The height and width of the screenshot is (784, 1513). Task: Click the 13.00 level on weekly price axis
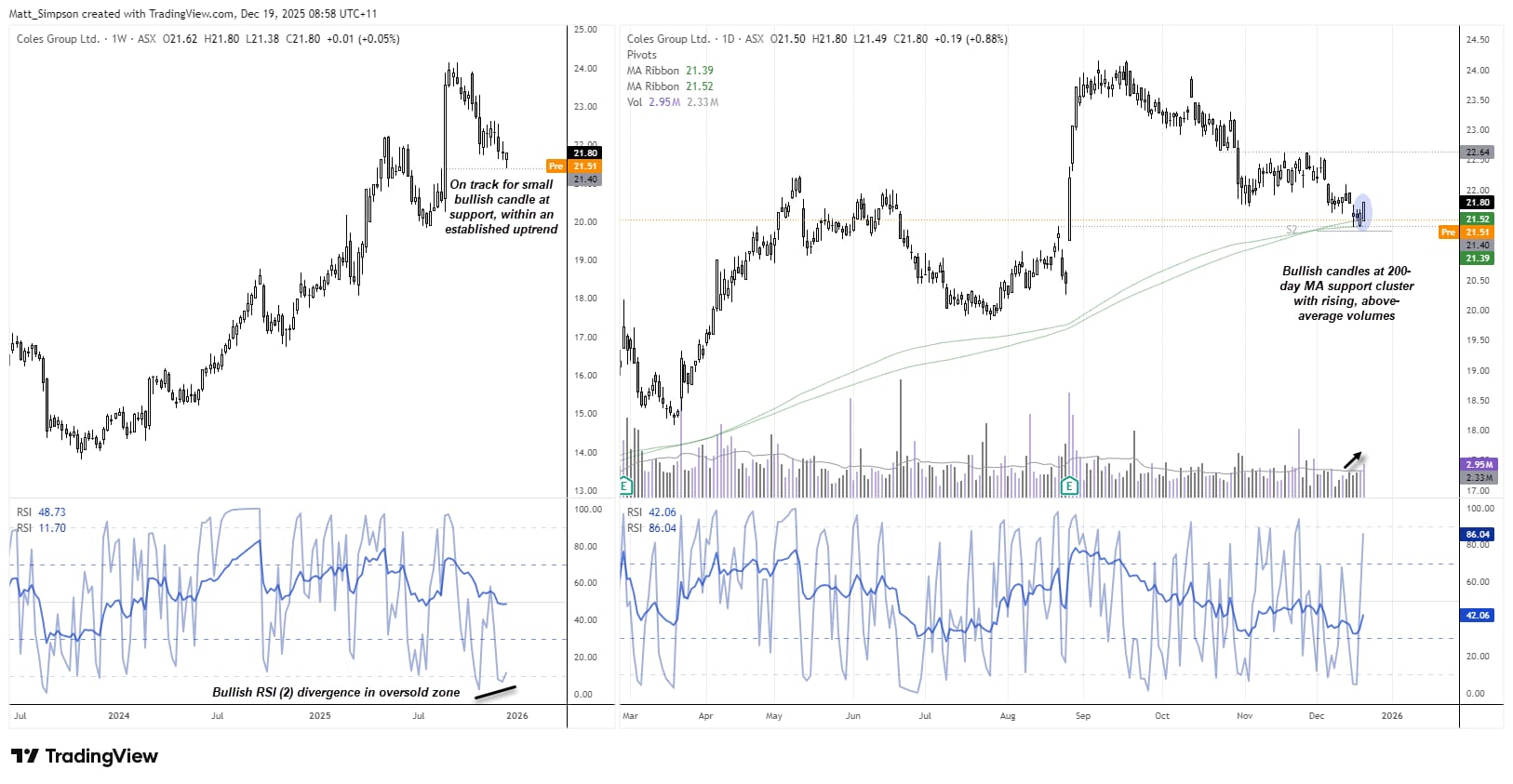(585, 490)
